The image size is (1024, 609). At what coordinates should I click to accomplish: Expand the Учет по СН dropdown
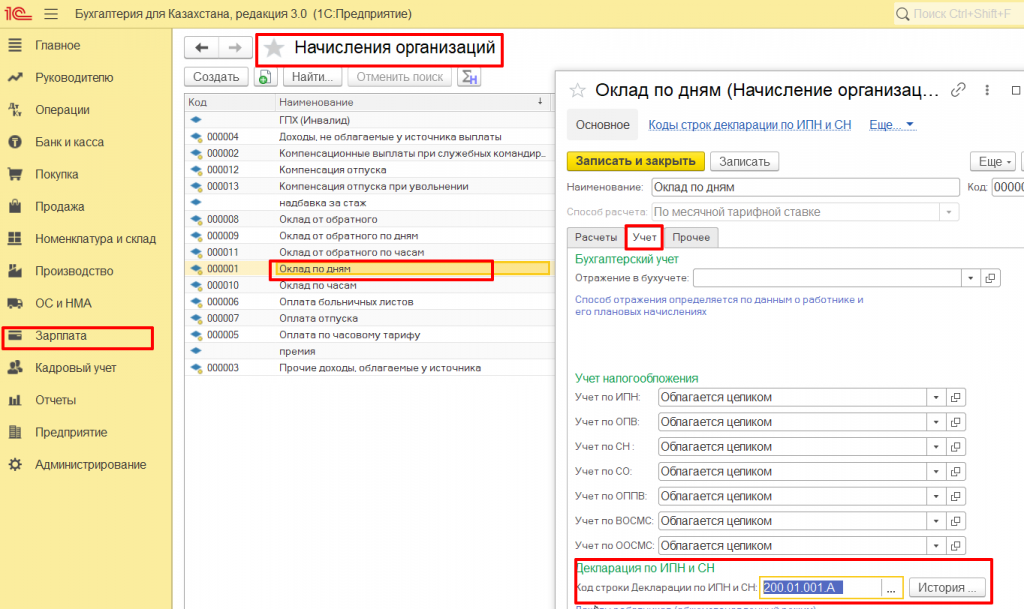click(936, 446)
